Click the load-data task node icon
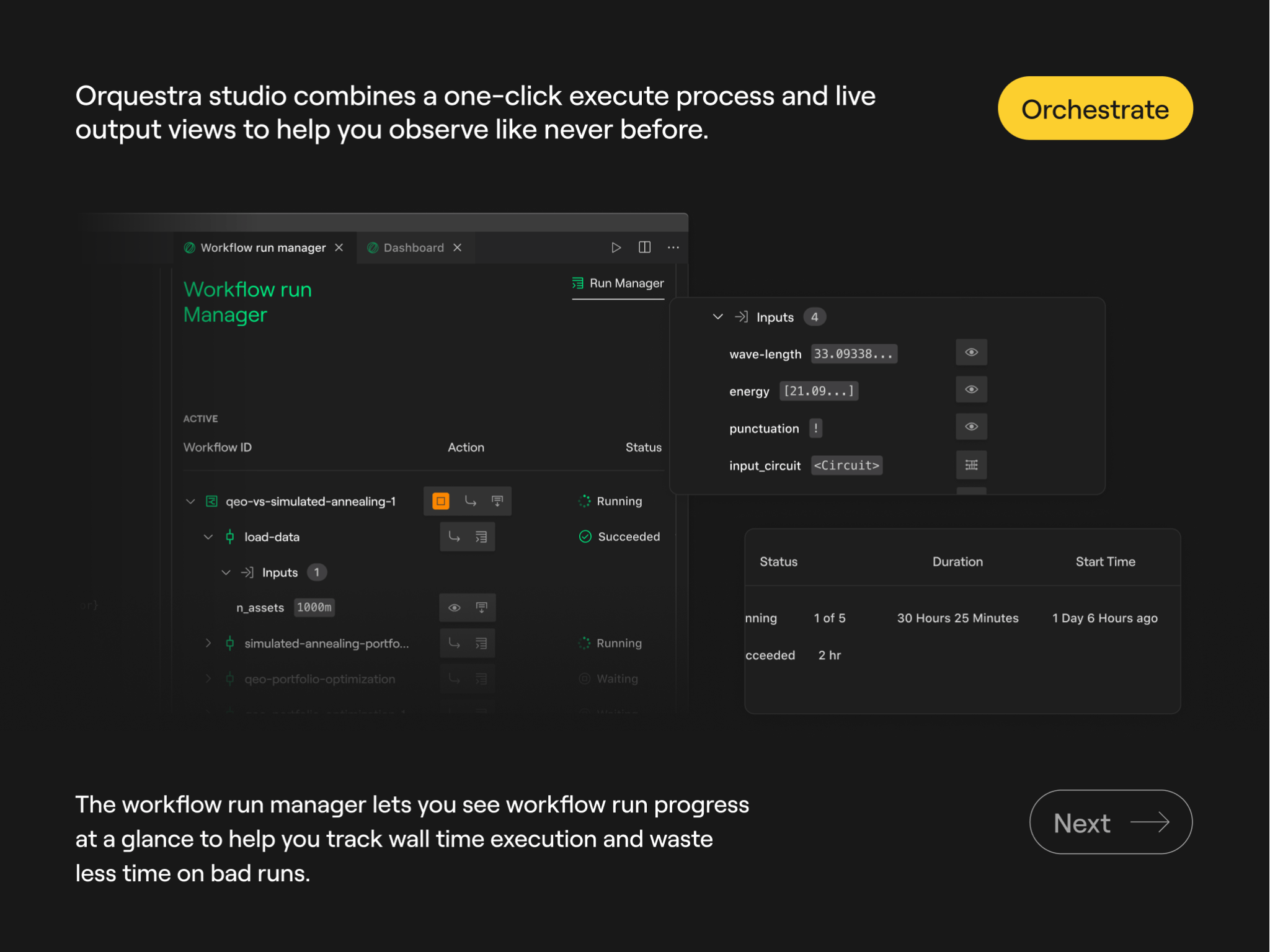Viewport: 1270px width, 952px height. tap(230, 536)
